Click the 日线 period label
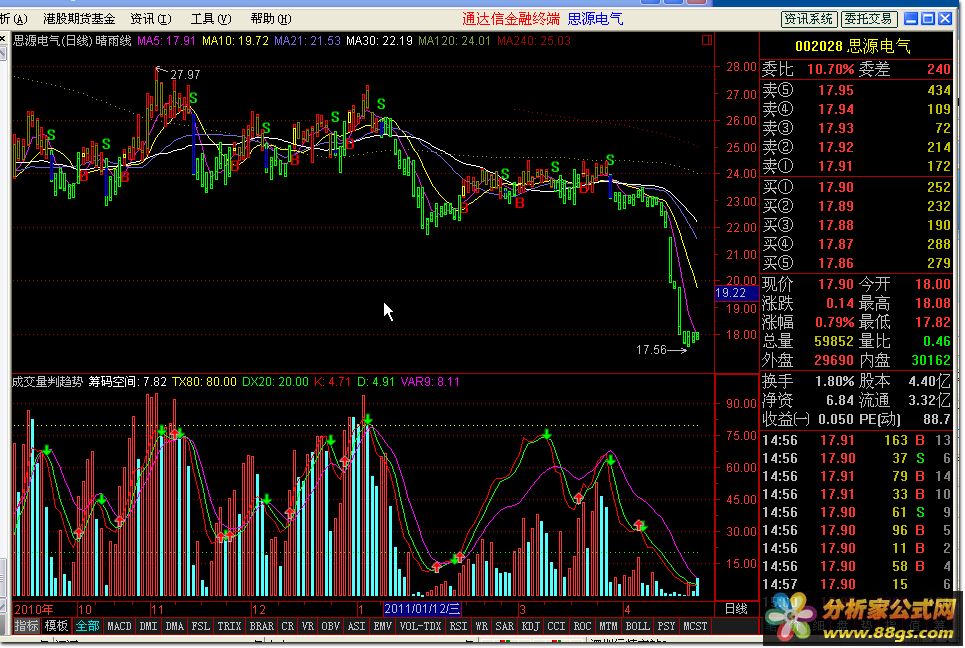Image resolution: width=965 pixels, height=648 pixels. pos(736,609)
